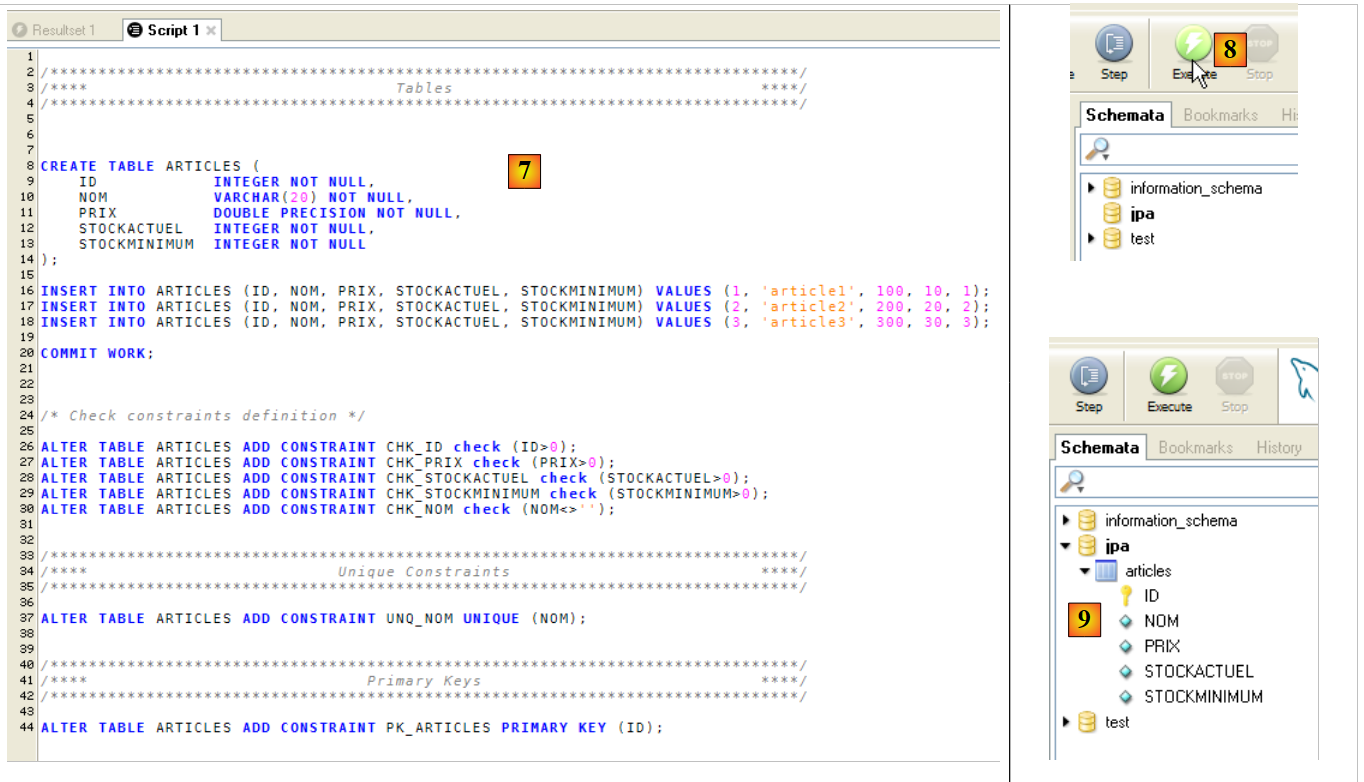Select the PRIX column entry
This screenshot has height=782, width=1364.
[x=1162, y=646]
